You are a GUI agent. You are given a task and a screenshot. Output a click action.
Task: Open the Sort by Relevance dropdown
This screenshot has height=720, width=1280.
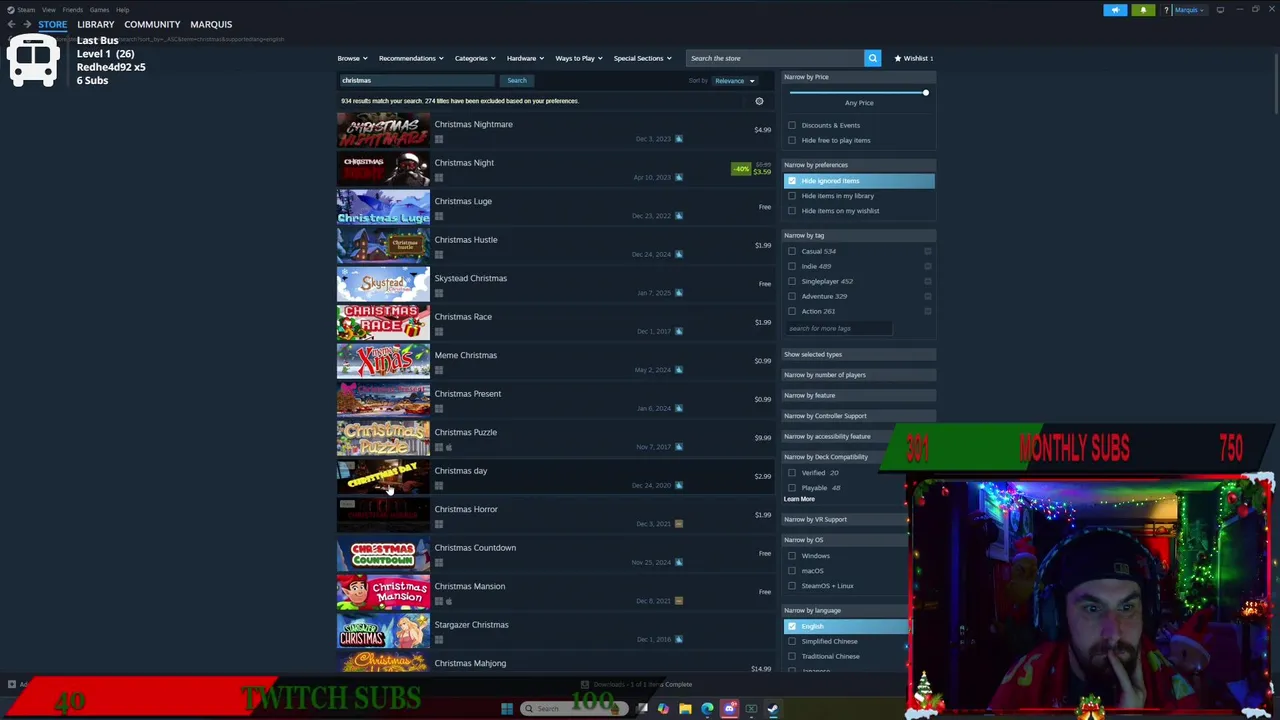pos(735,81)
